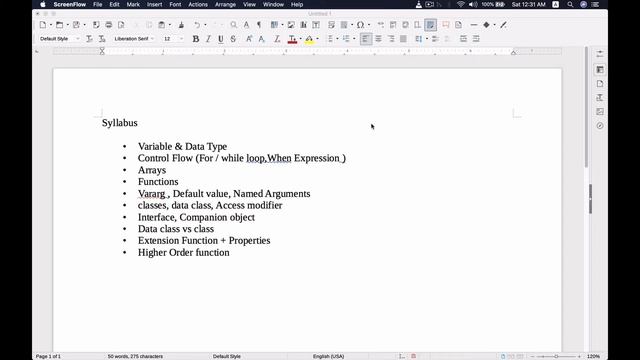Click the Insert Line icon
This screenshot has width=640, height=360.
473,25
